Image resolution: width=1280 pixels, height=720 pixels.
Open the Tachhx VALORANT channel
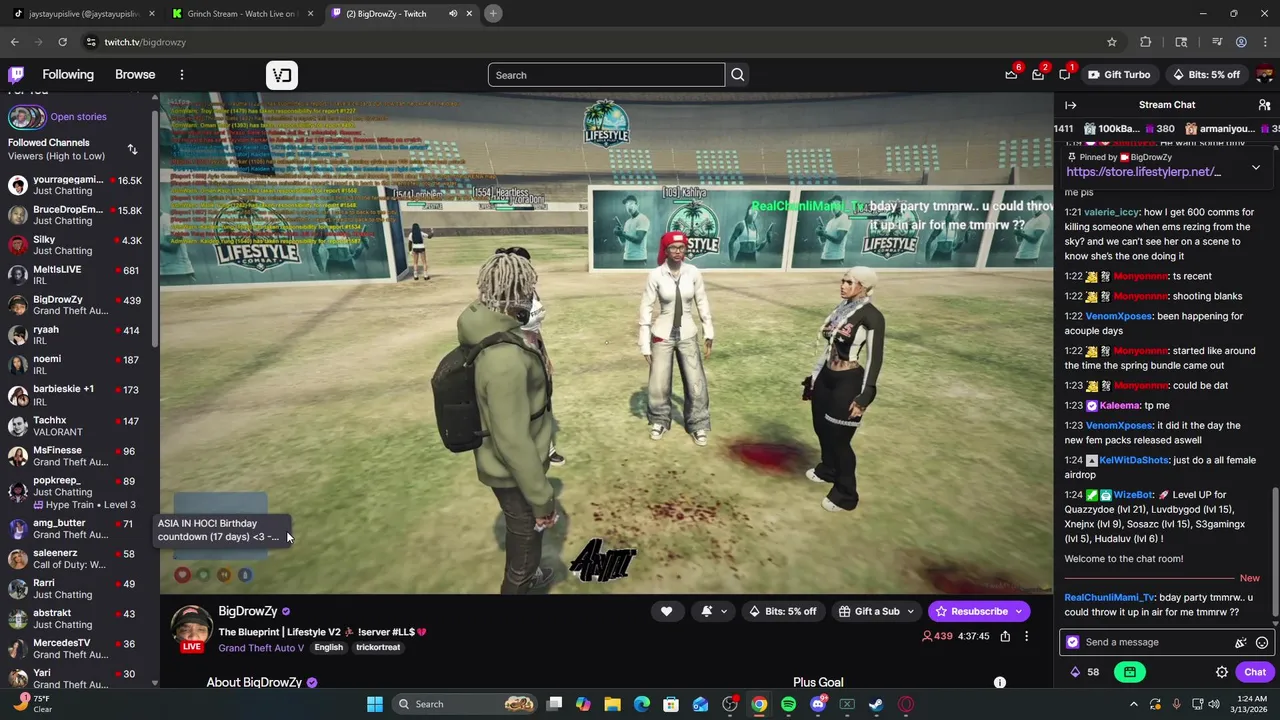(75, 426)
